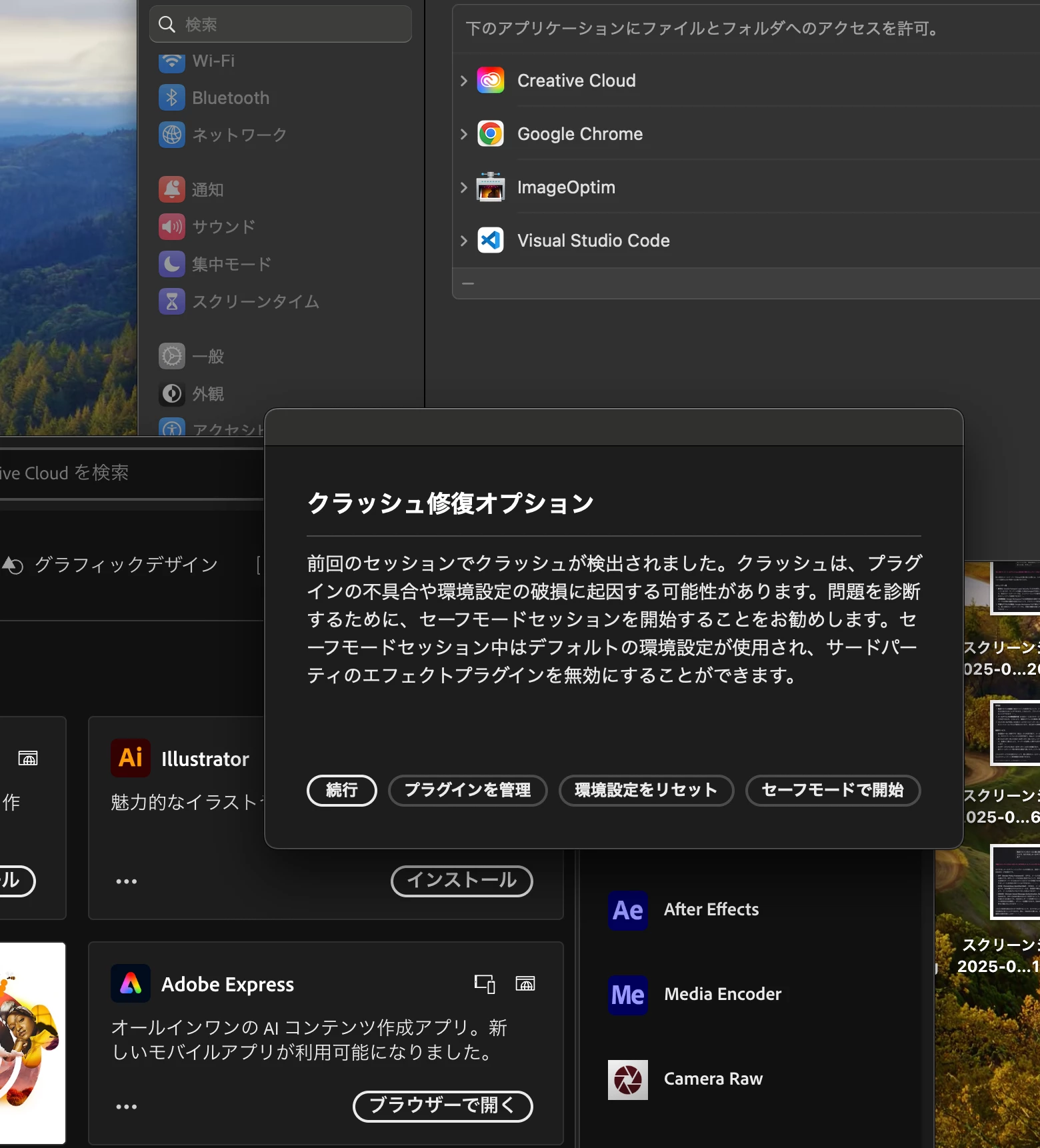Select スクリーンタイム label in settings sidebar

256,301
